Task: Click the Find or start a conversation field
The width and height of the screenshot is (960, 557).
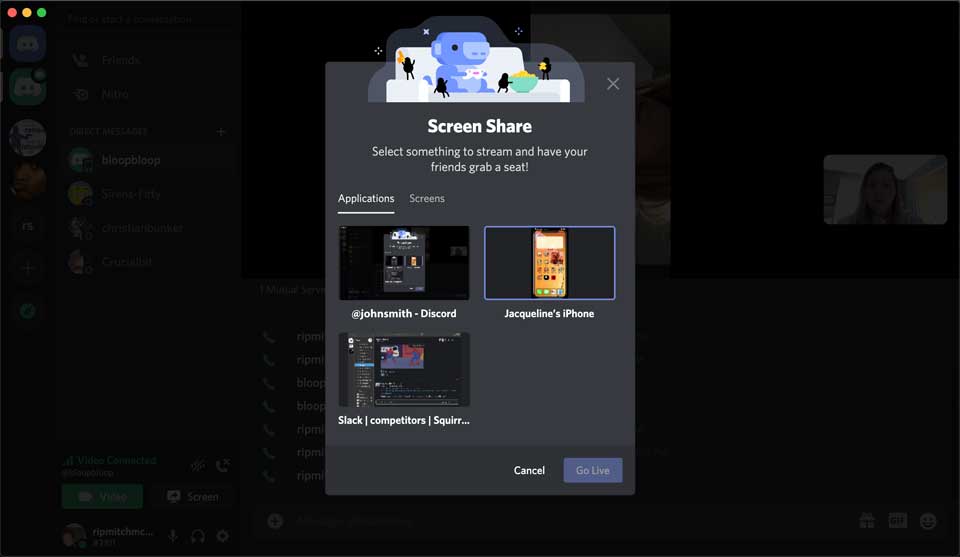Action: pyautogui.click(x=148, y=20)
